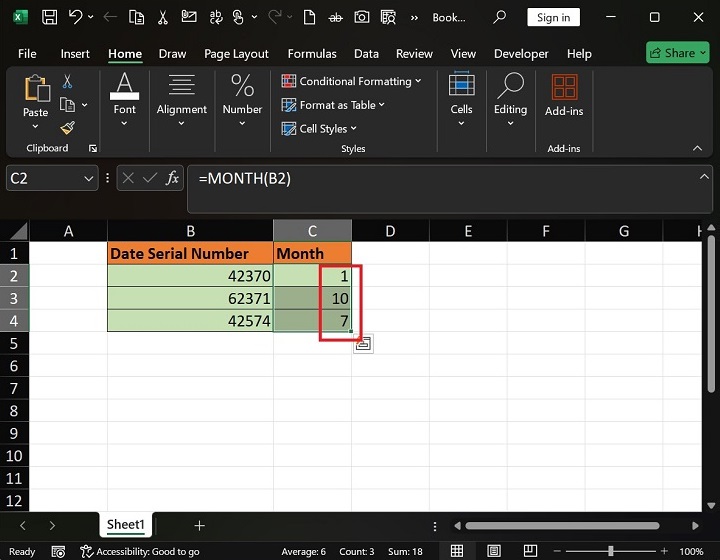Click the Share button
This screenshot has width=720, height=560.
[677, 53]
